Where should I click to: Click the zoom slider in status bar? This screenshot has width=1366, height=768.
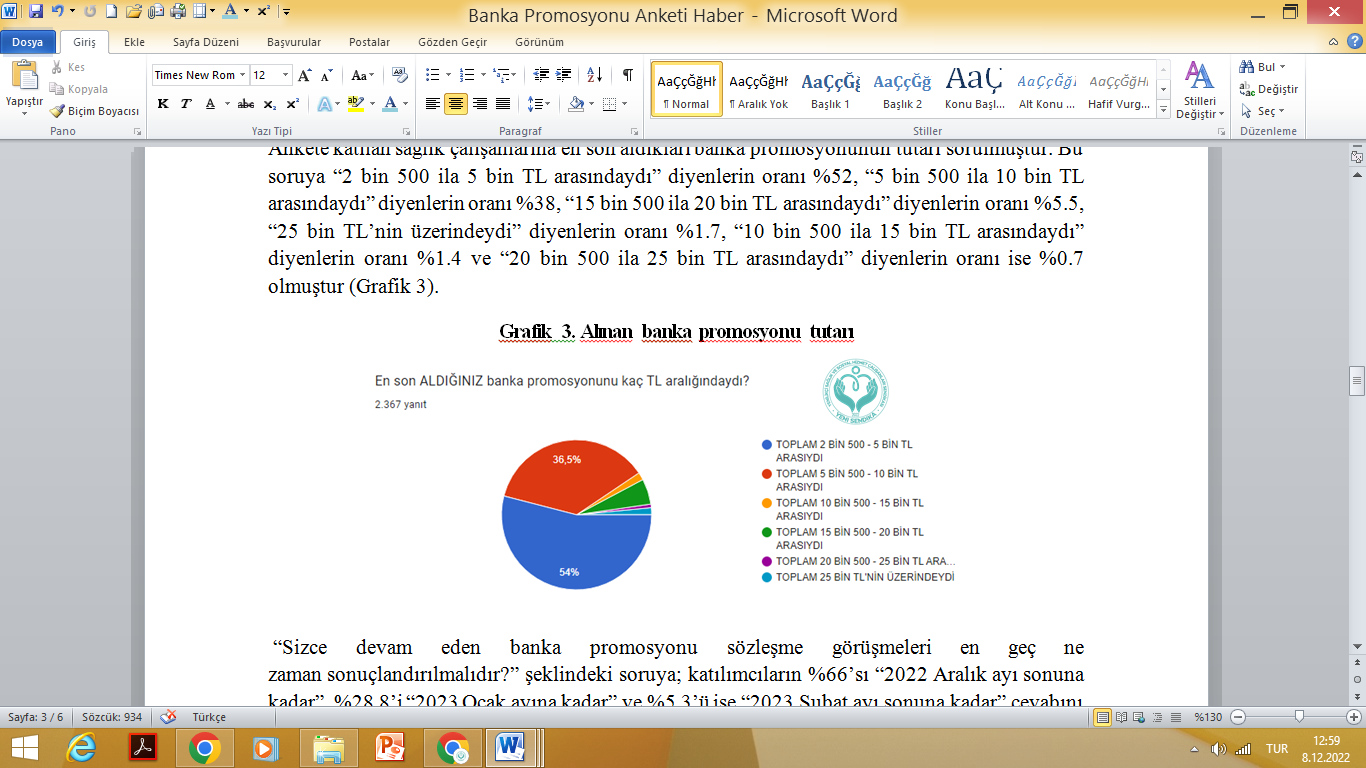point(1298,717)
